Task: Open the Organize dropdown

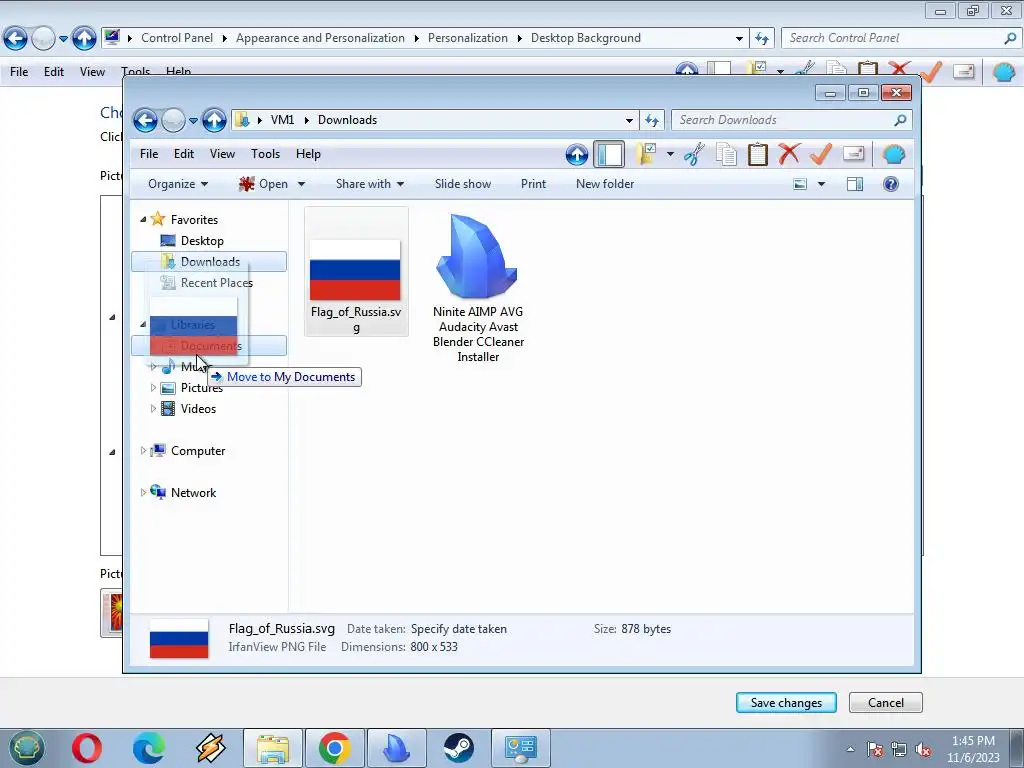Action: coord(178,184)
